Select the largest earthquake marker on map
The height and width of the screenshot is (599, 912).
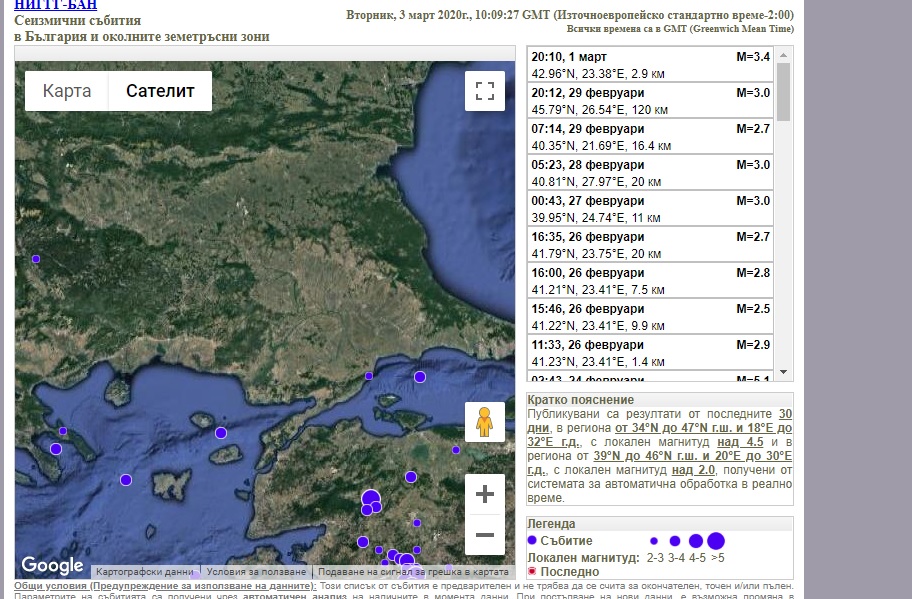coord(371,498)
